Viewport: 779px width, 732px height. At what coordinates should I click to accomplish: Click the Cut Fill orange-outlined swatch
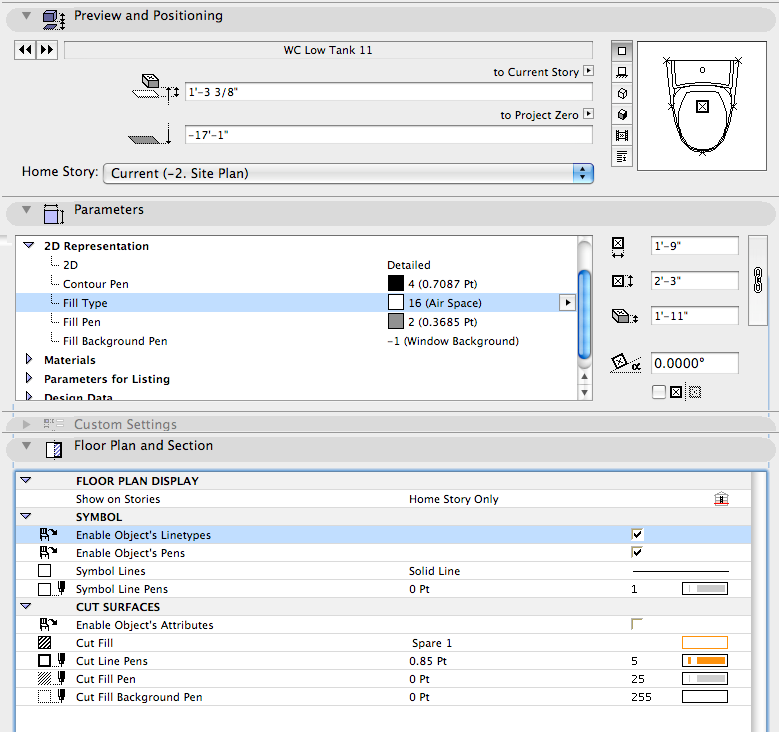point(704,643)
